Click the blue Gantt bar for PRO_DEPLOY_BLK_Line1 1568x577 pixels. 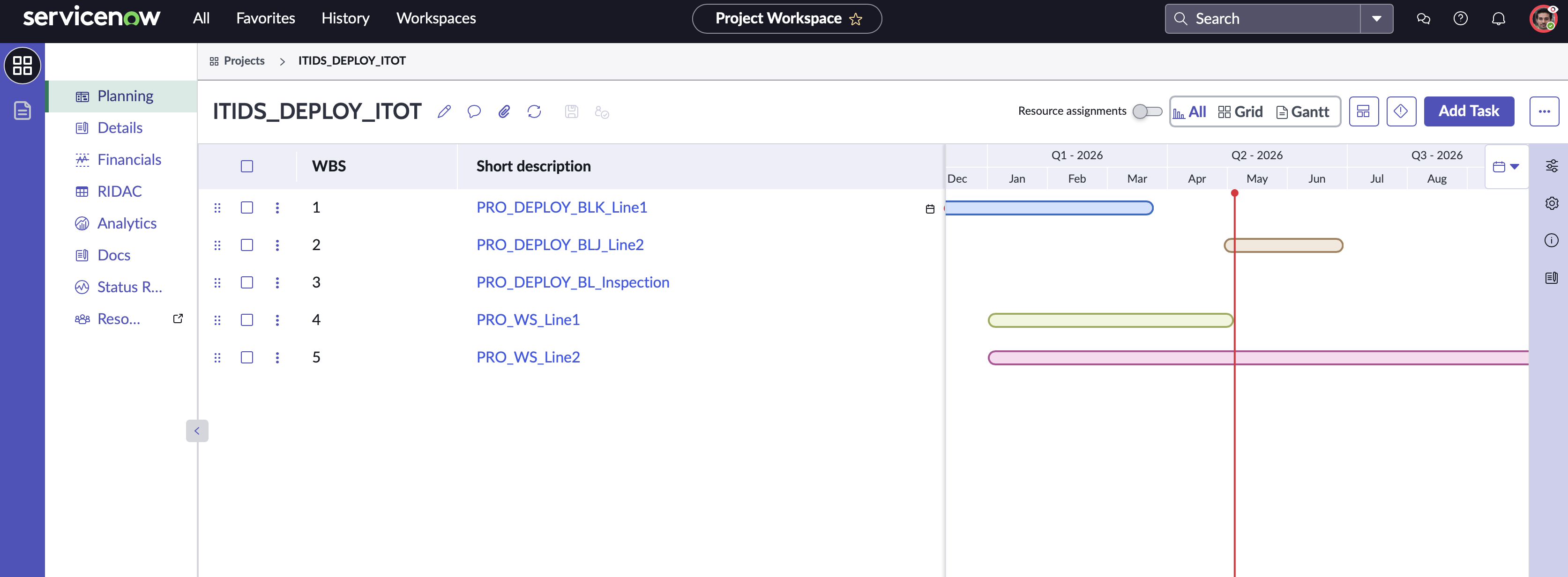tap(1049, 208)
